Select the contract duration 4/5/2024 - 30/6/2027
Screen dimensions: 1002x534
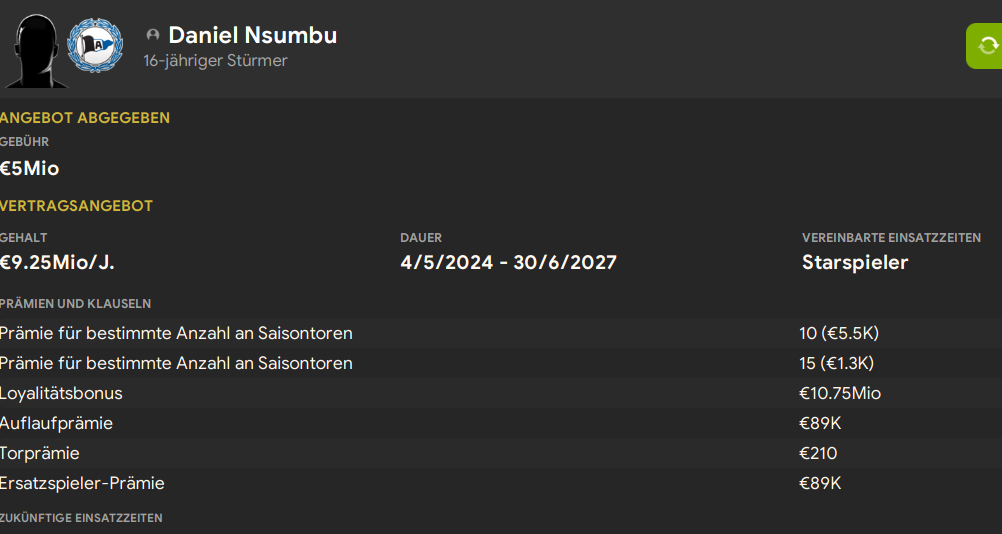coord(508,262)
